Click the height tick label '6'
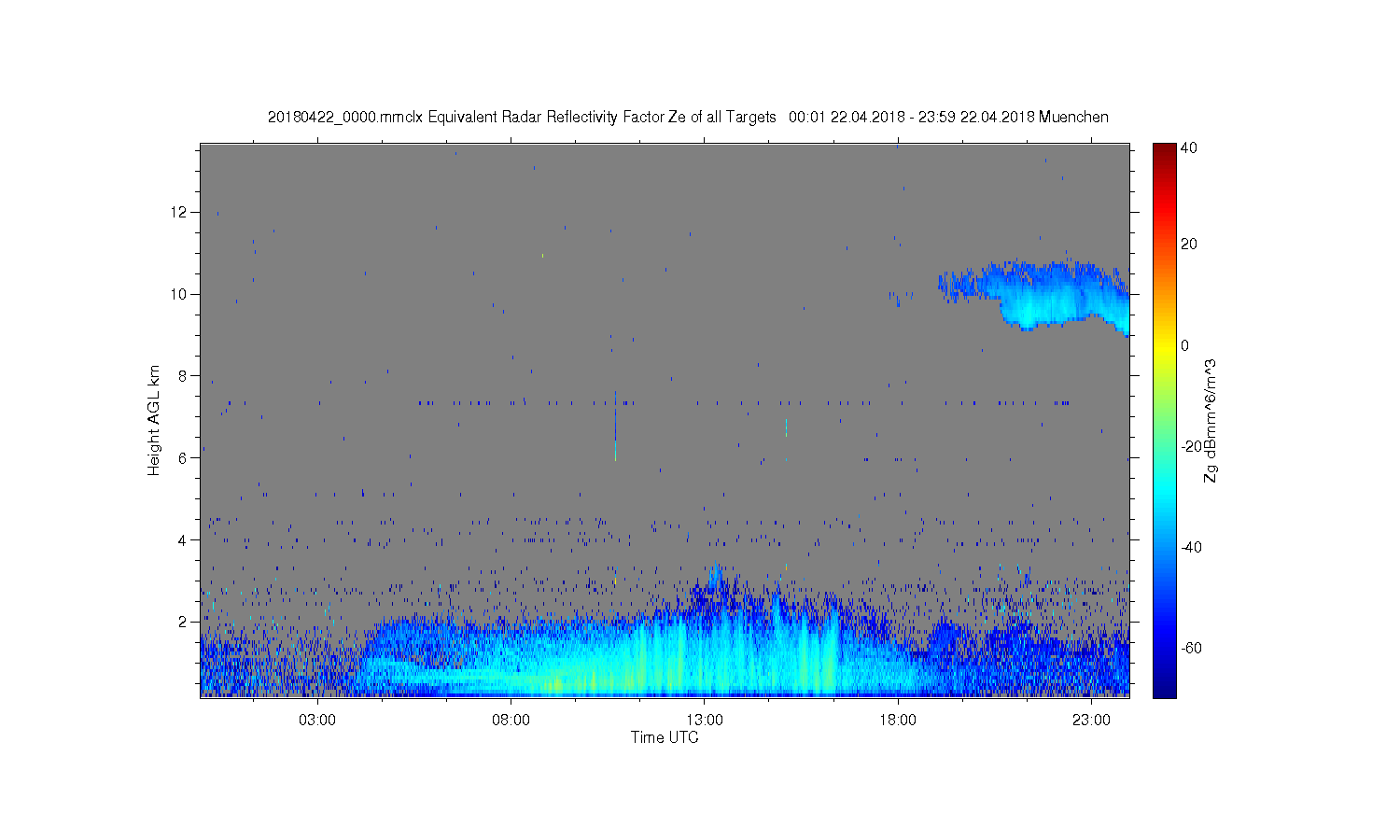The height and width of the screenshot is (840, 1400). (x=183, y=457)
